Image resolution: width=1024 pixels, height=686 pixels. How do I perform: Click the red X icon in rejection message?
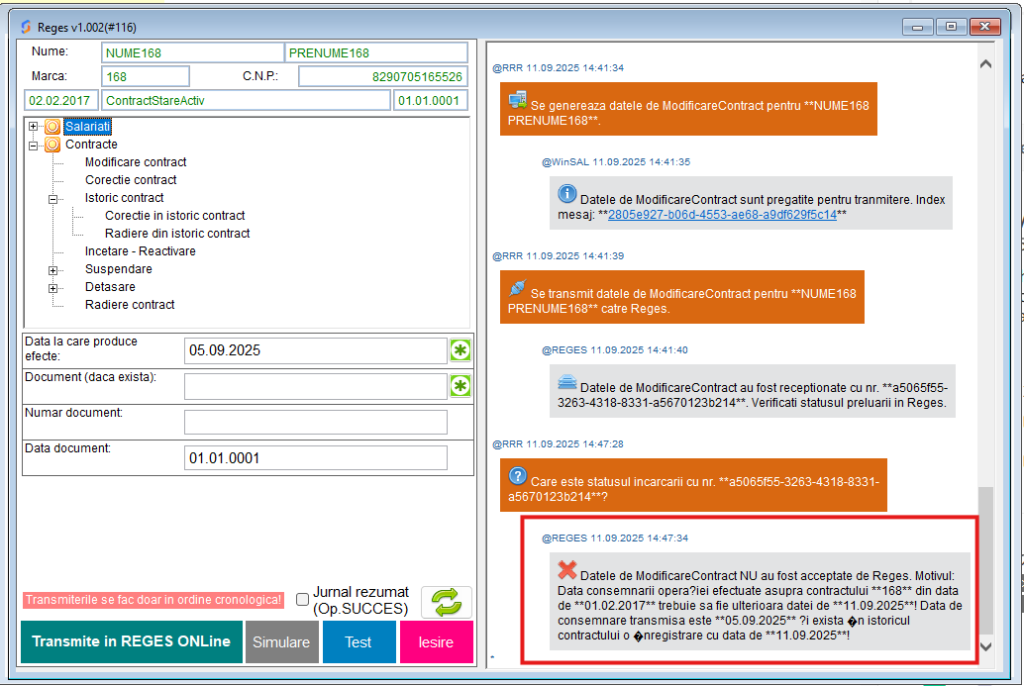(x=567, y=570)
